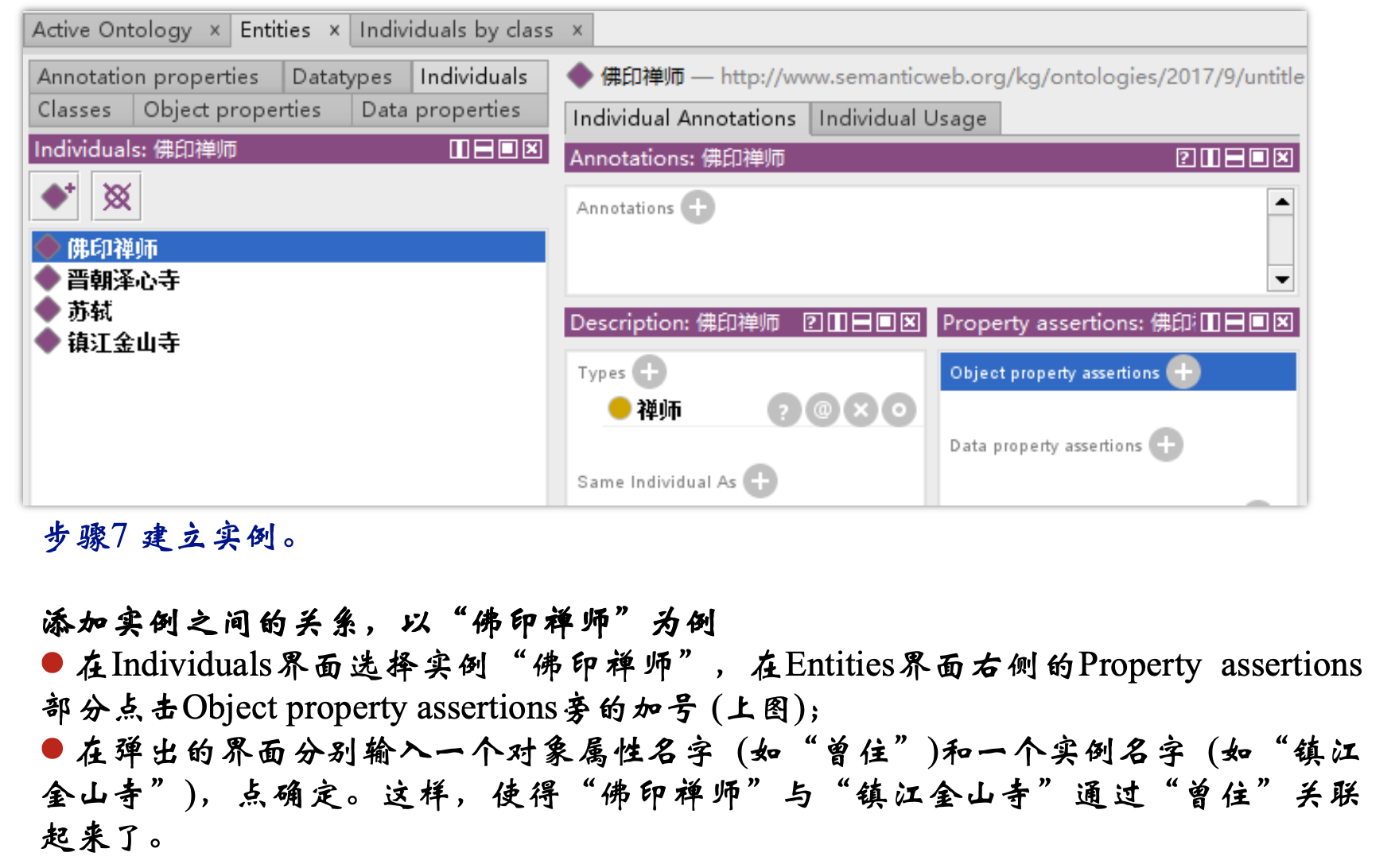1395x868 pixels.
Task: Click the plus icon beside Types
Action: pos(650,371)
